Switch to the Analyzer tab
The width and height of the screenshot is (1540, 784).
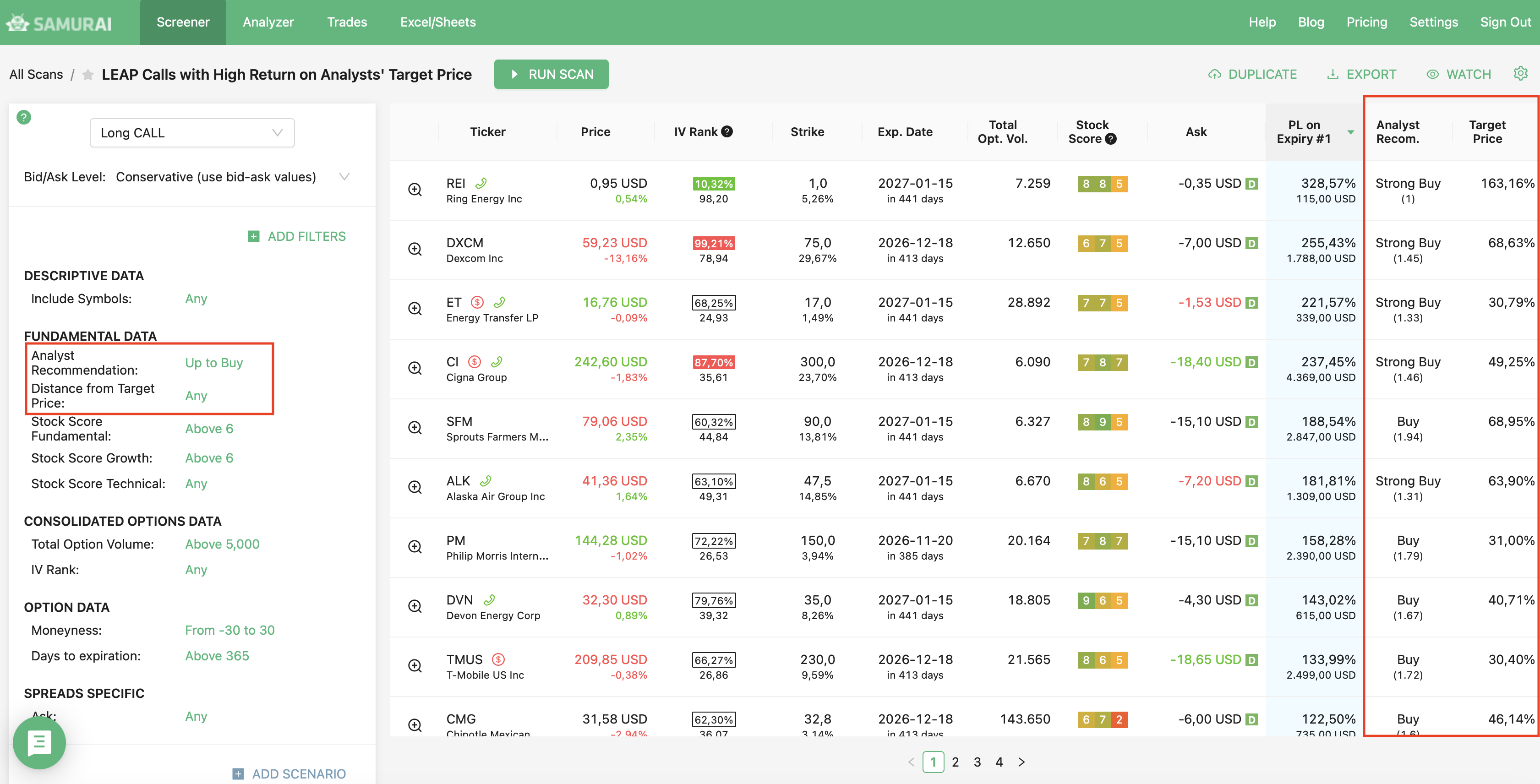coord(268,22)
